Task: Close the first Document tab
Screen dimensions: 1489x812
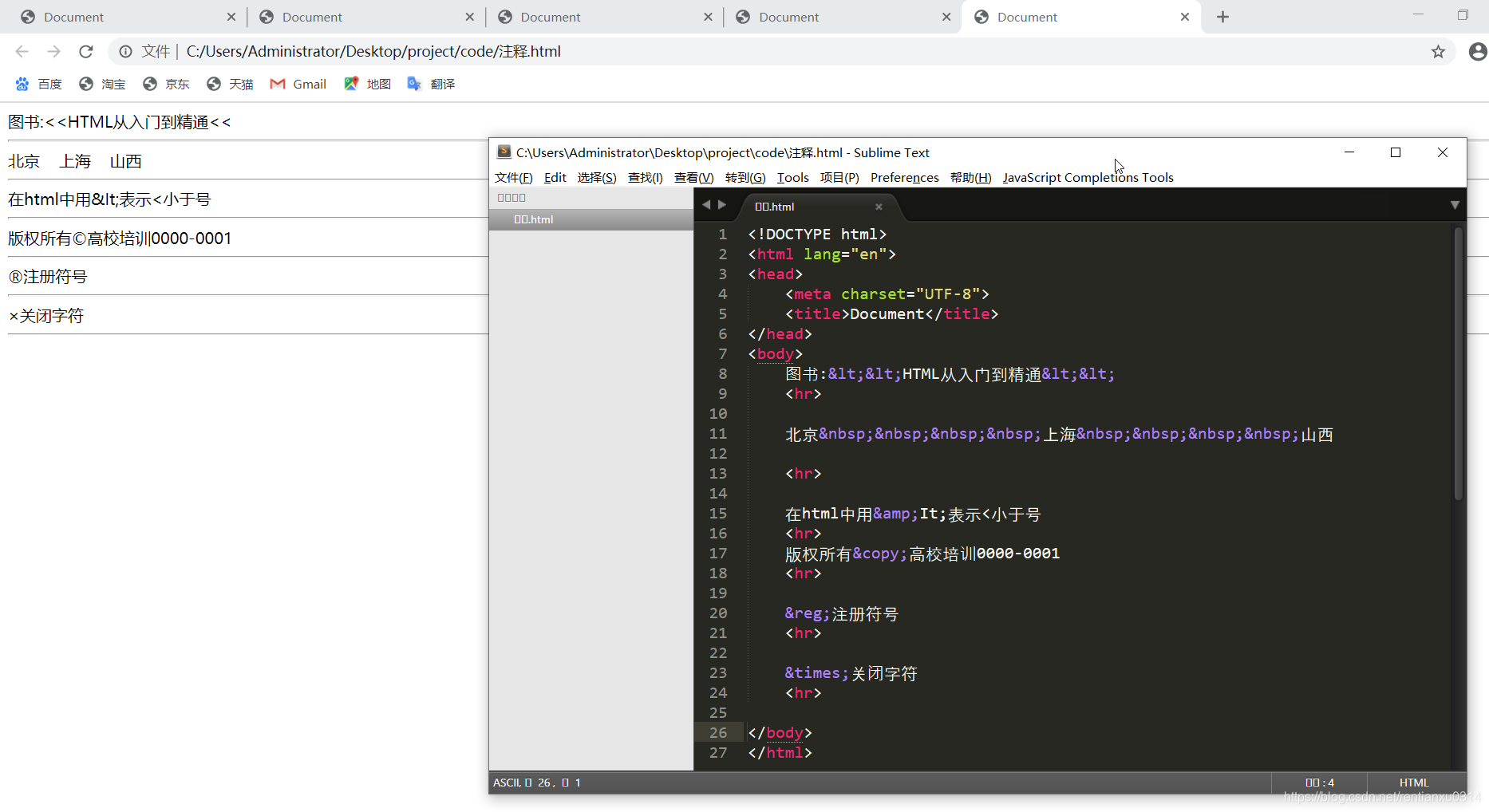Action: coord(231,17)
